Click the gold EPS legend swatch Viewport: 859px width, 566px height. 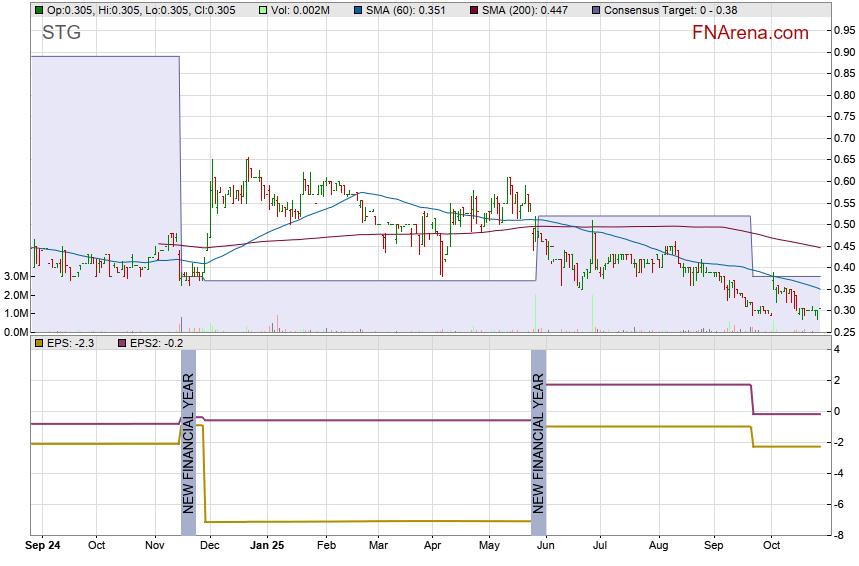click(39, 344)
